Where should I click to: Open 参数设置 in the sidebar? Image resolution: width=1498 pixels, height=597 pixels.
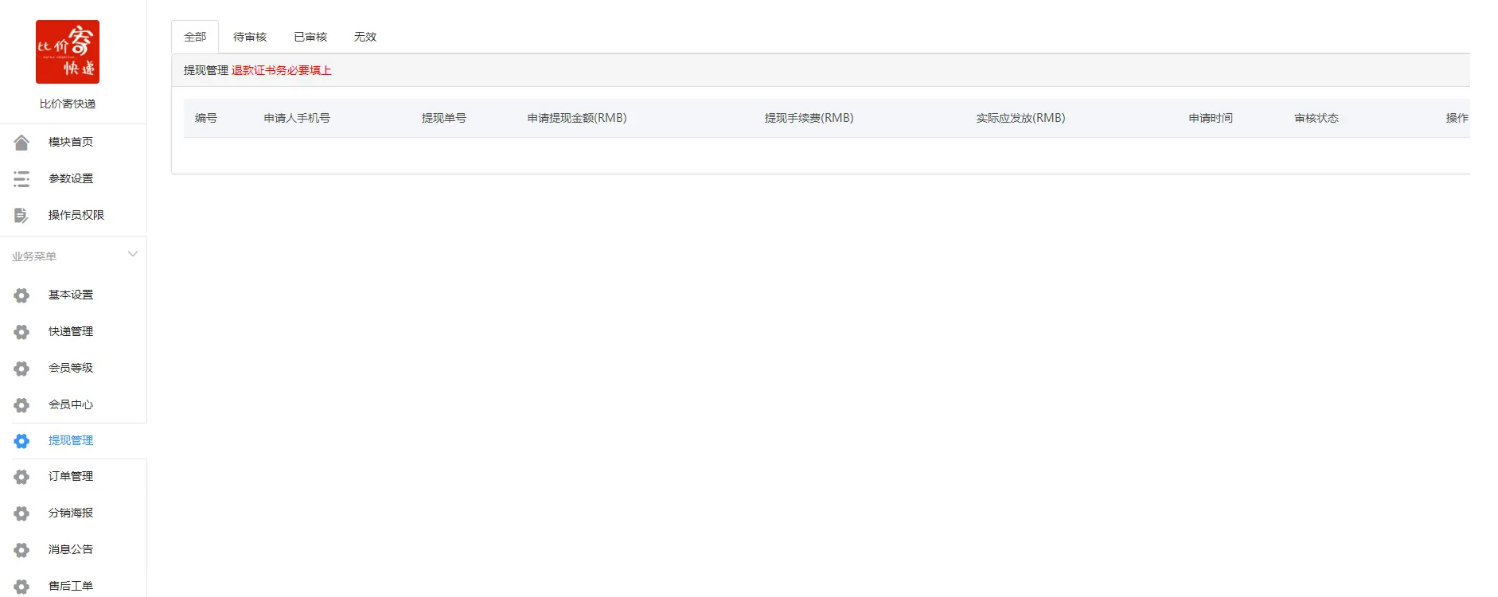(73, 179)
